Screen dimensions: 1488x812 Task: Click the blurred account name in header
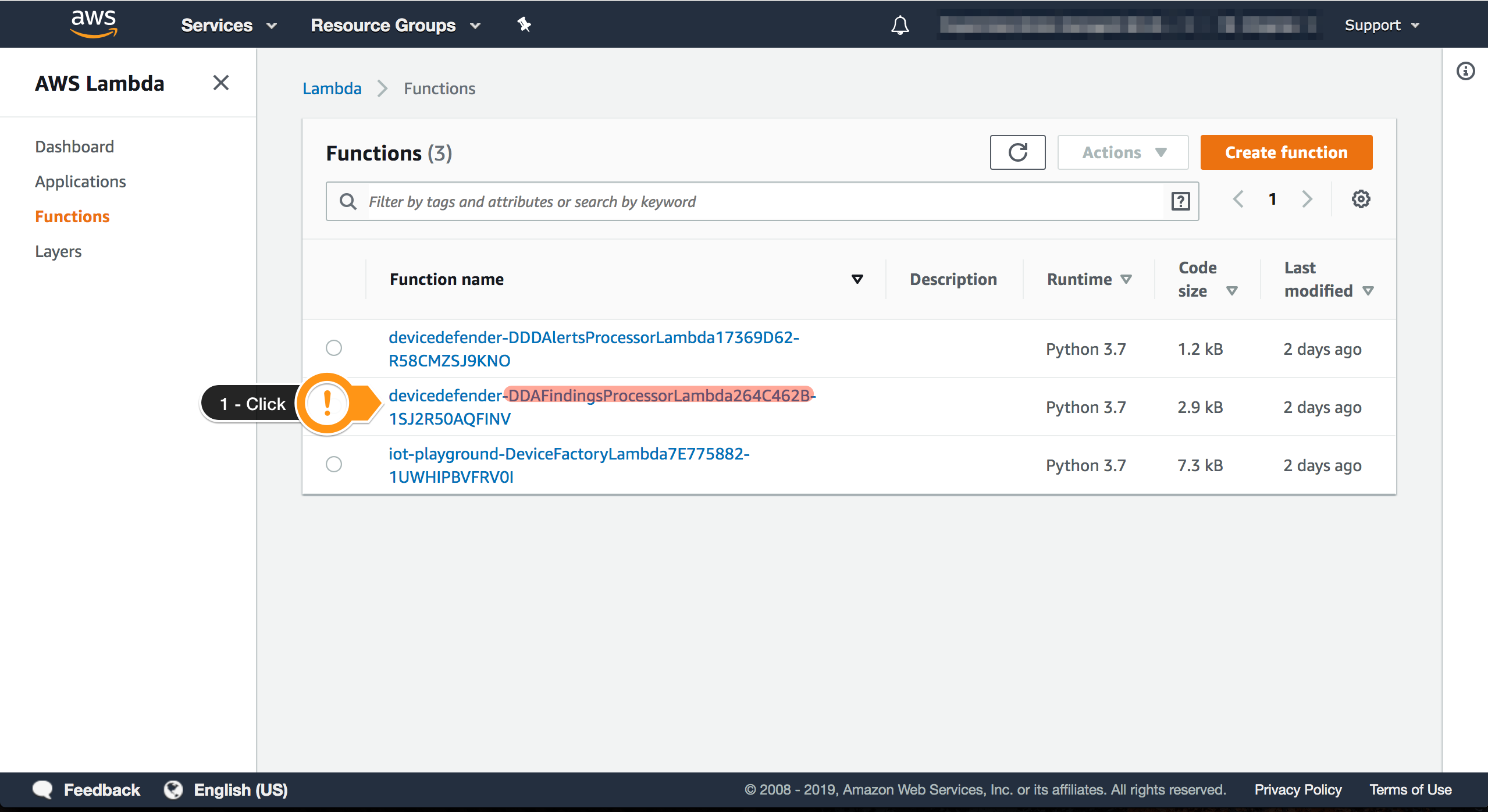tap(1129, 25)
